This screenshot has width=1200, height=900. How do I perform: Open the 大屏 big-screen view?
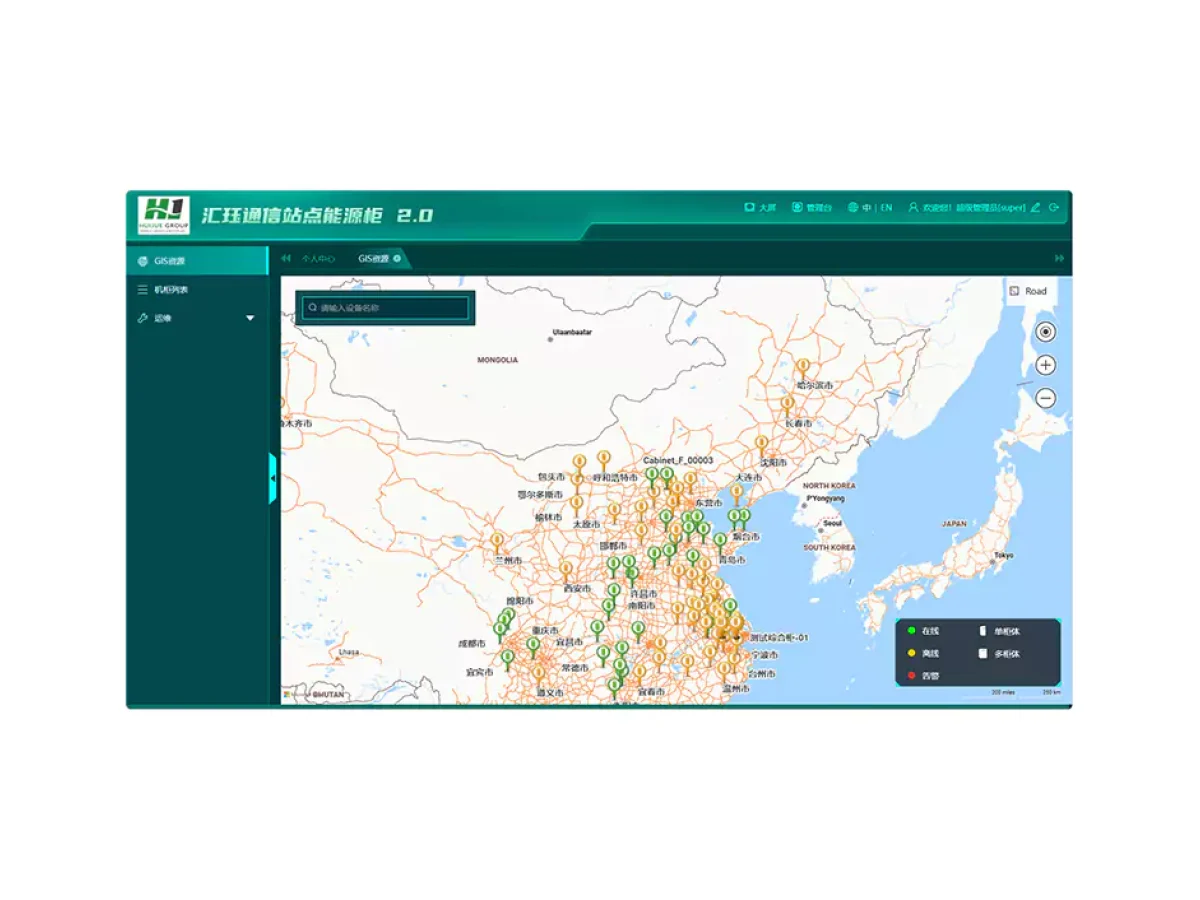pos(760,208)
